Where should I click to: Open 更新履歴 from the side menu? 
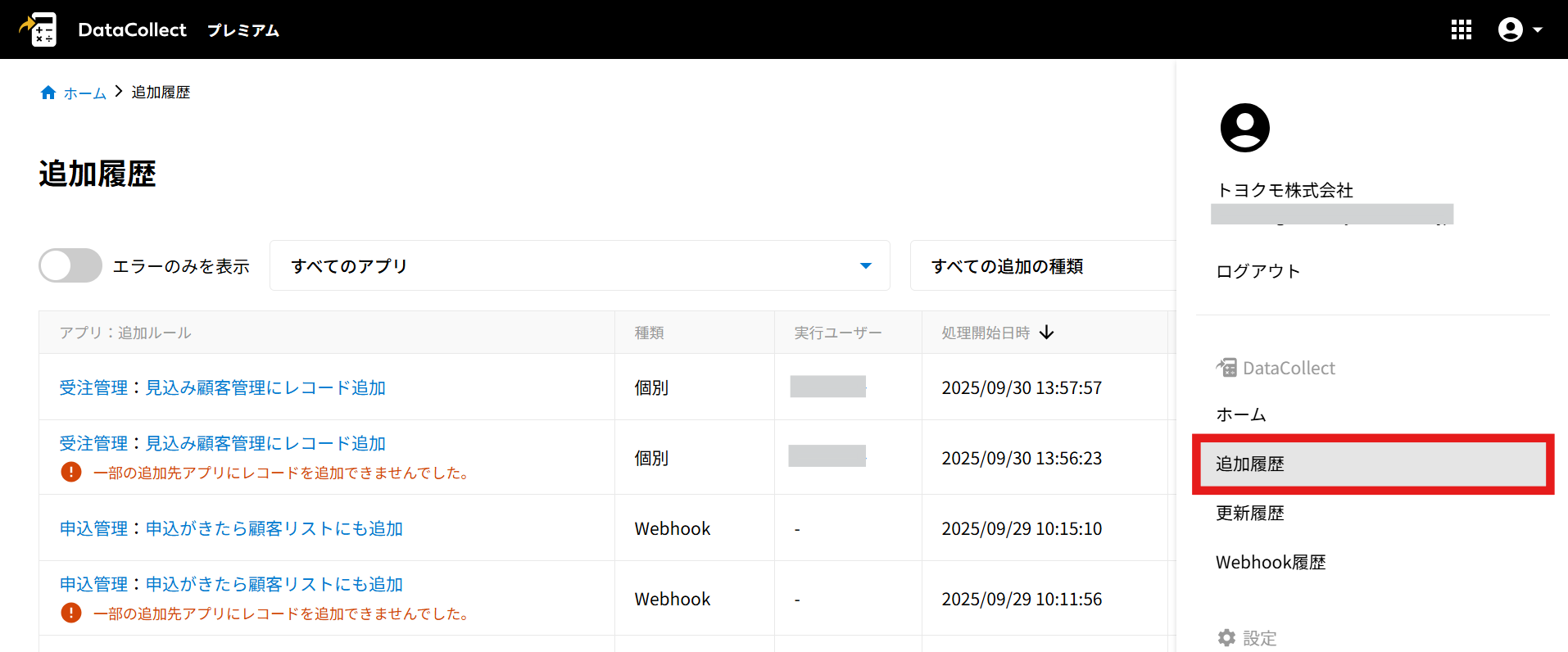coord(1249,514)
